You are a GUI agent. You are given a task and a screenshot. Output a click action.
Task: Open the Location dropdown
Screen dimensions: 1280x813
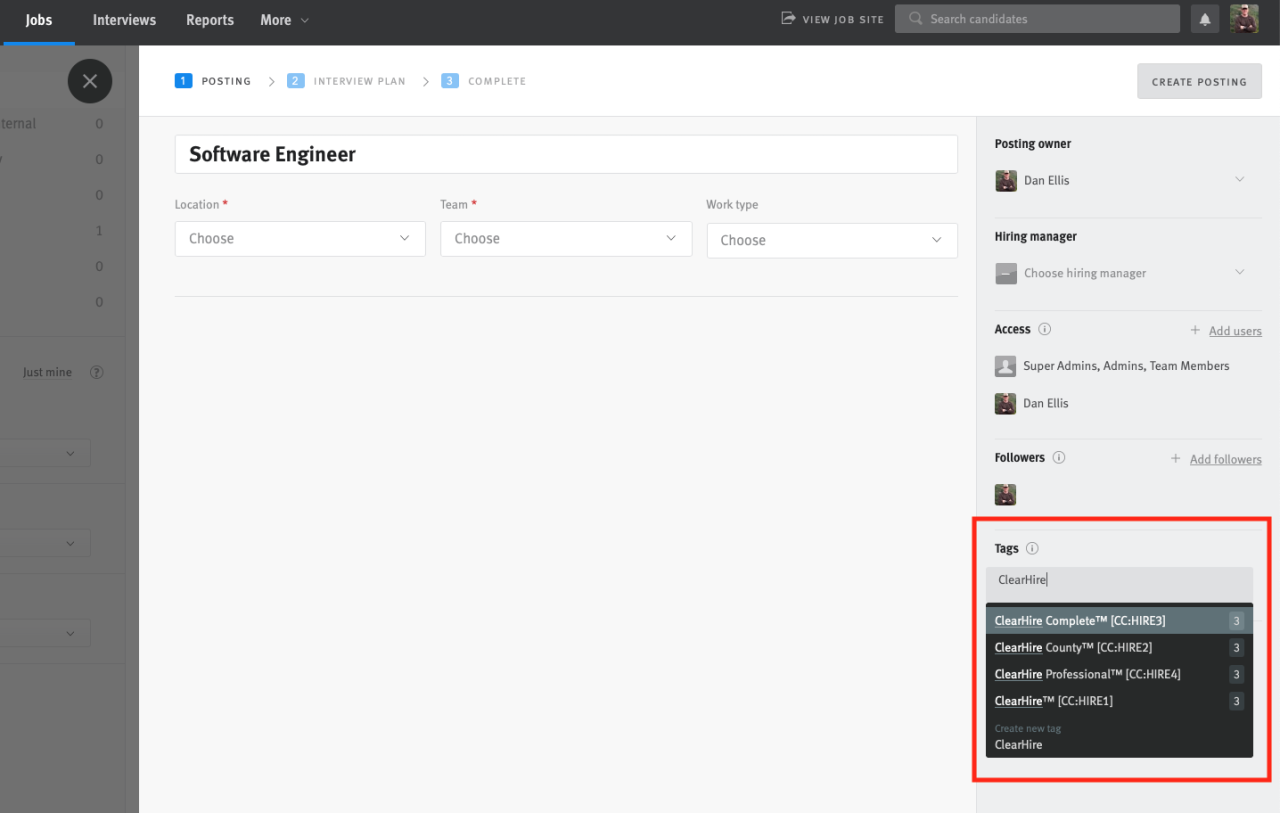pos(300,239)
